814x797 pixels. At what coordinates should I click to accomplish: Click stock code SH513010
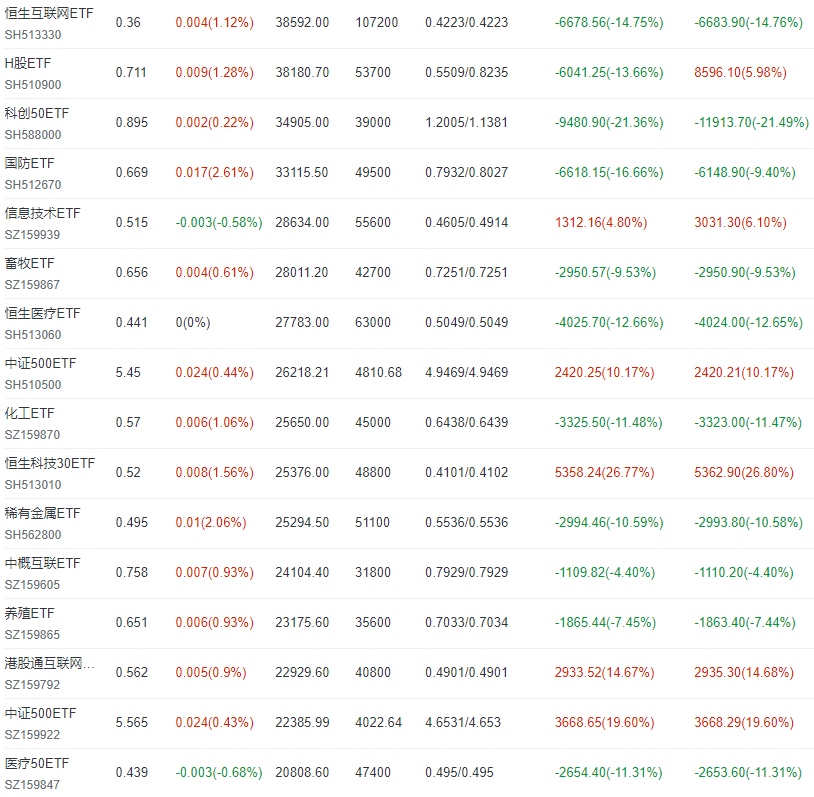[33, 485]
